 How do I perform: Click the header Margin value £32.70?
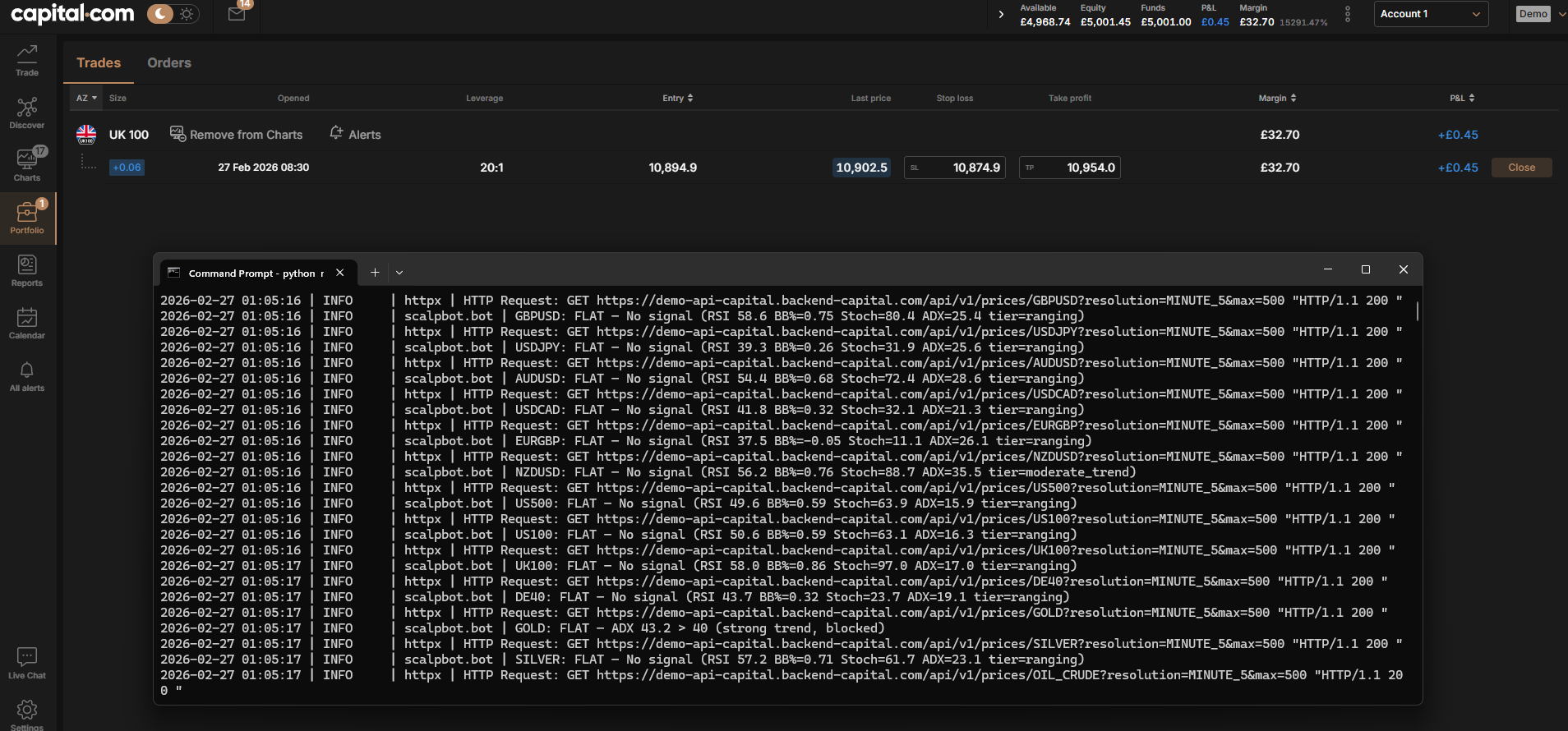tap(1257, 22)
